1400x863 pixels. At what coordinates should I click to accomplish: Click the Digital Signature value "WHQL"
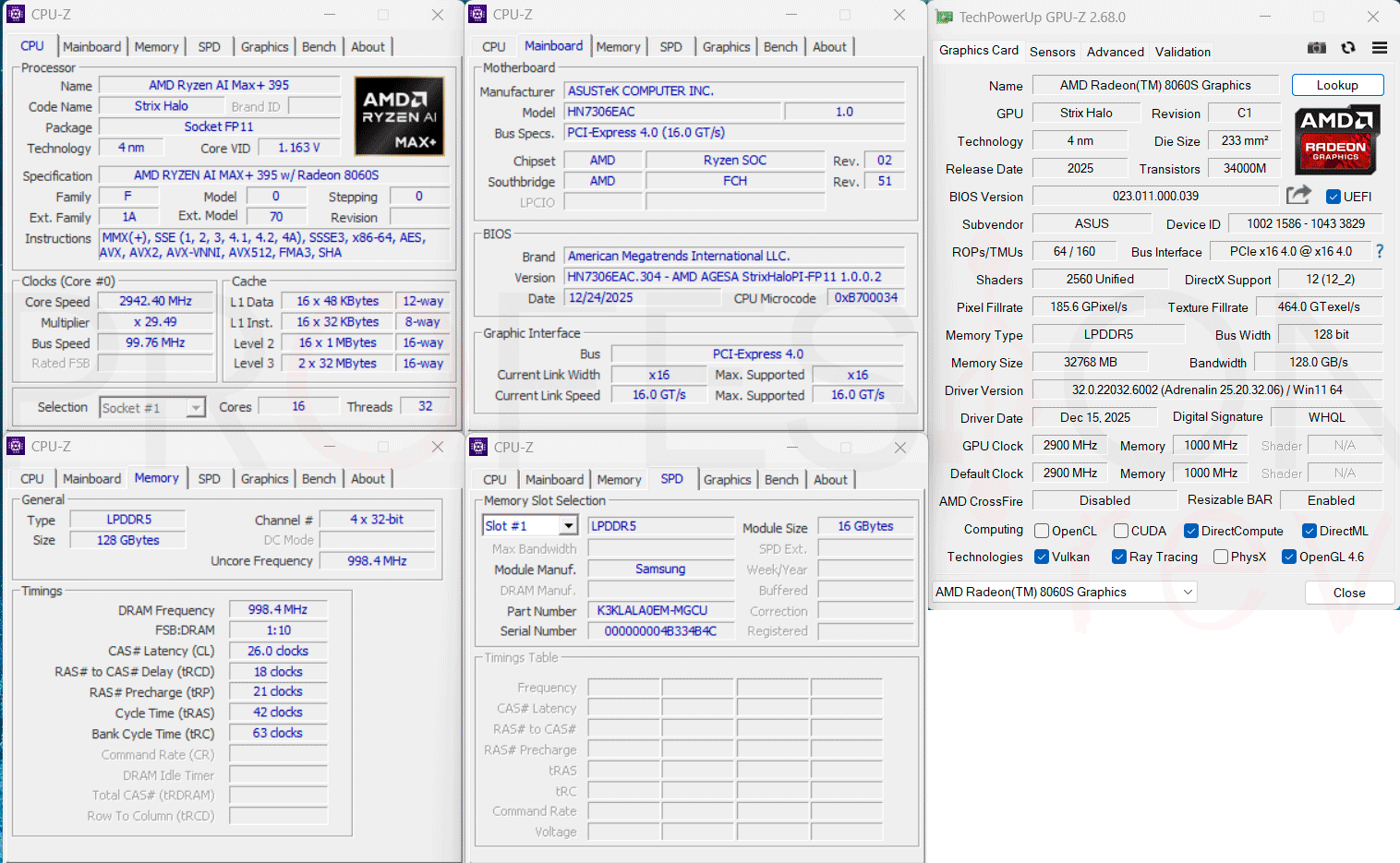click(1327, 417)
